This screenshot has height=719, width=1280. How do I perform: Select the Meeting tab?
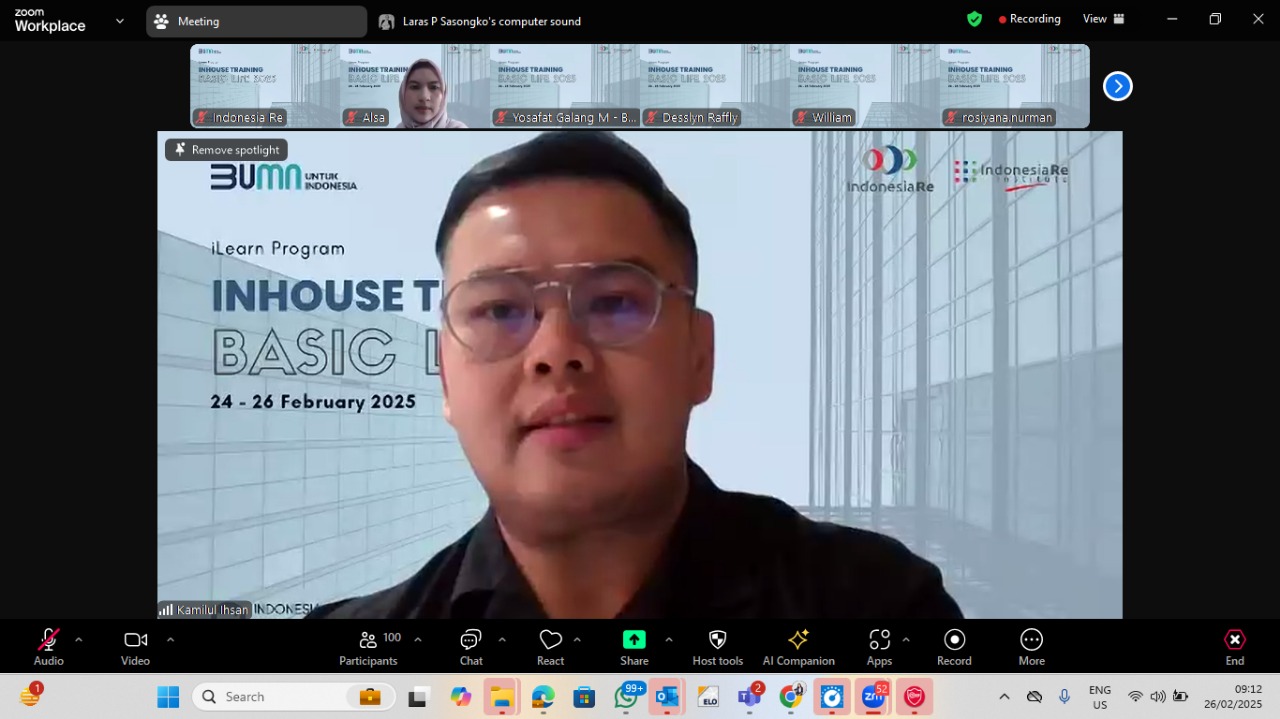click(x=257, y=21)
